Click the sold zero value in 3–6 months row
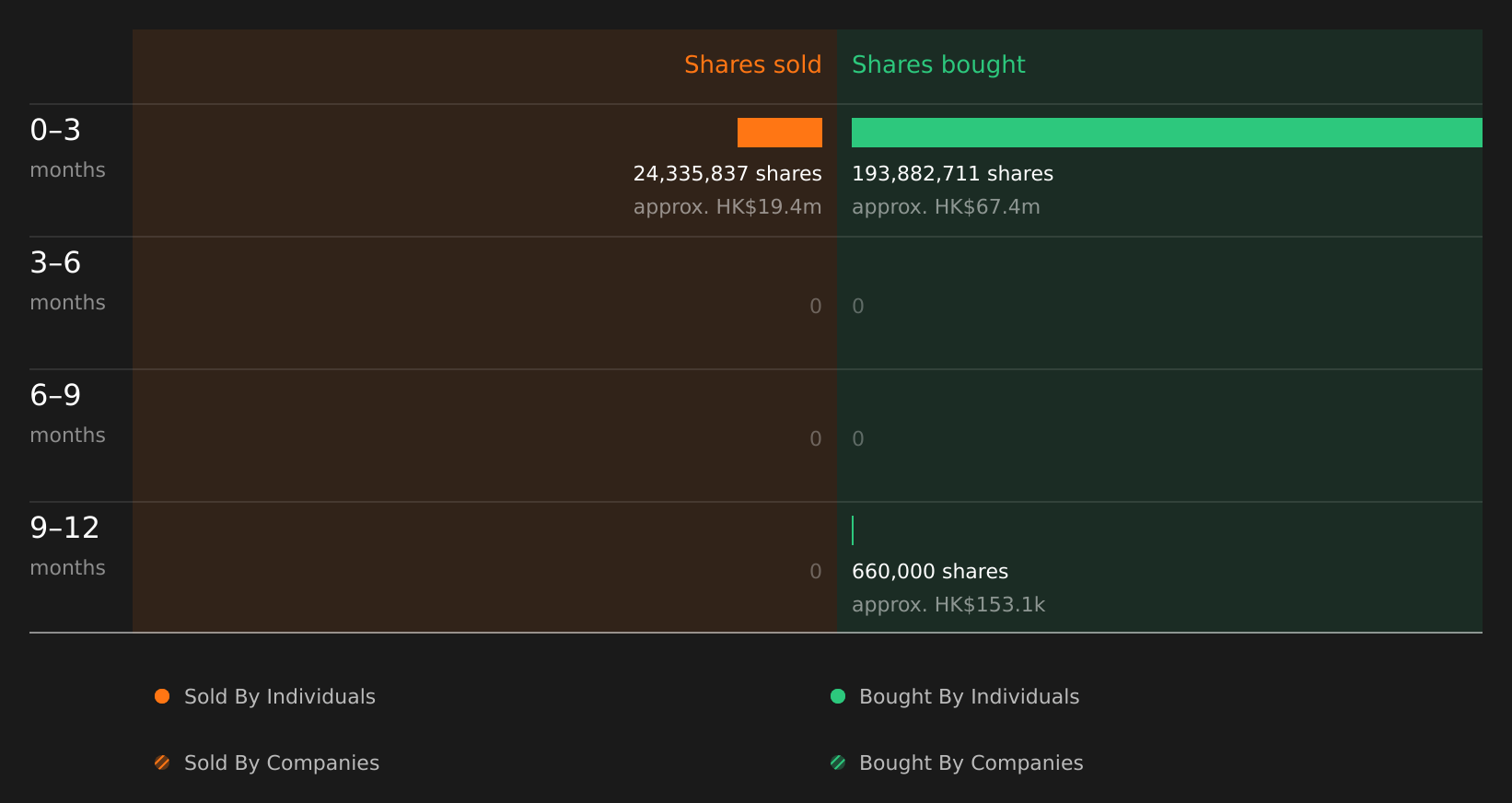The width and height of the screenshot is (1512, 803). (x=816, y=306)
